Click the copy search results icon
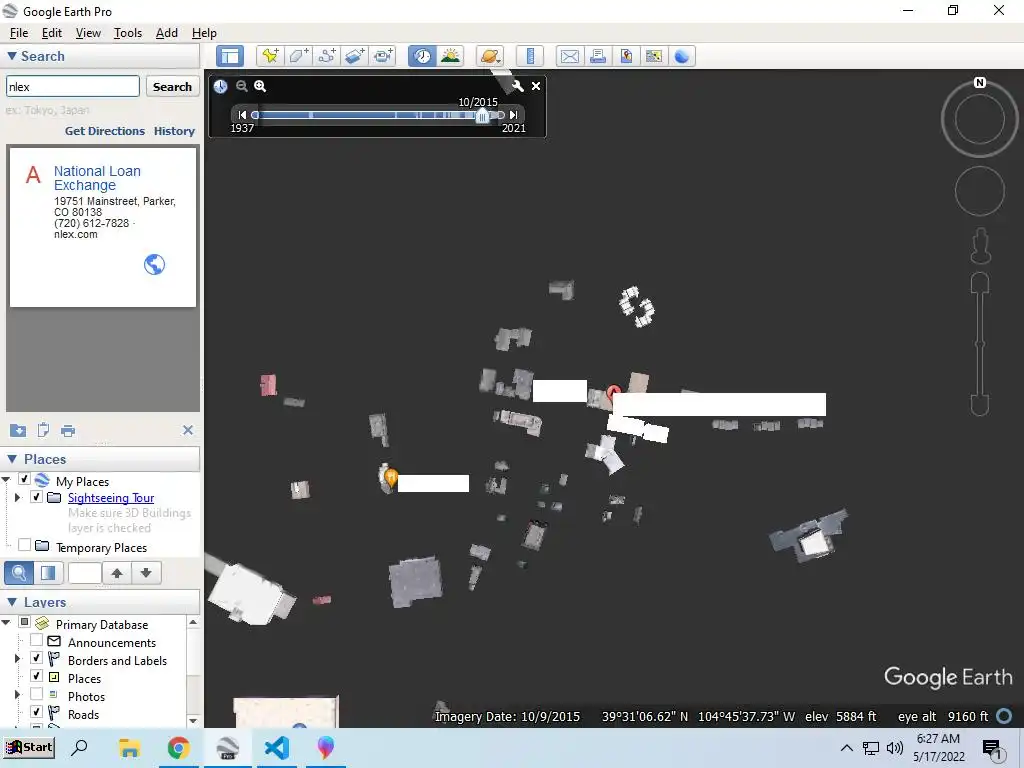The width and height of the screenshot is (1024, 768). (43, 430)
